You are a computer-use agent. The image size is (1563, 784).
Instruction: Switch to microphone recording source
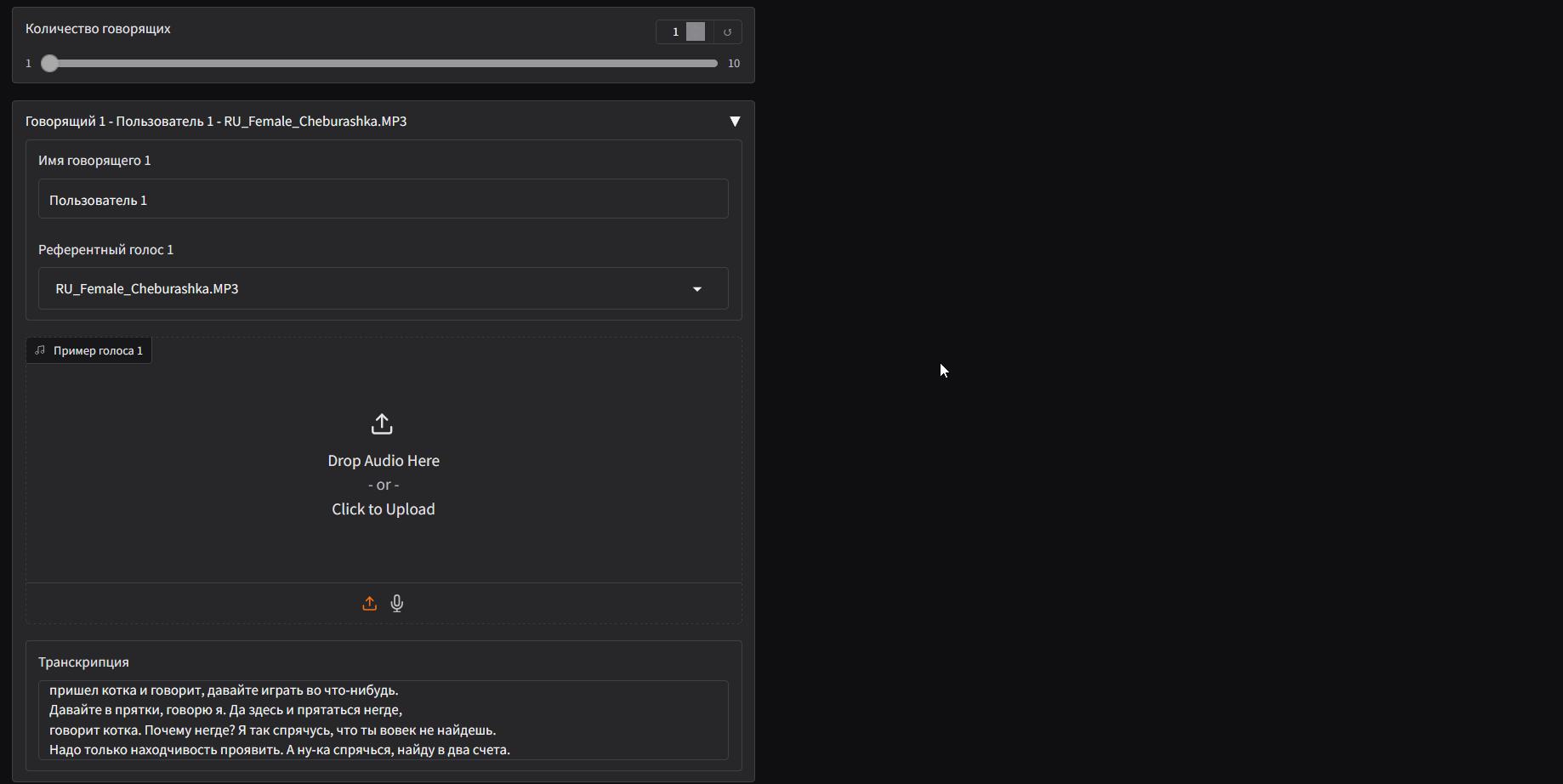397,604
